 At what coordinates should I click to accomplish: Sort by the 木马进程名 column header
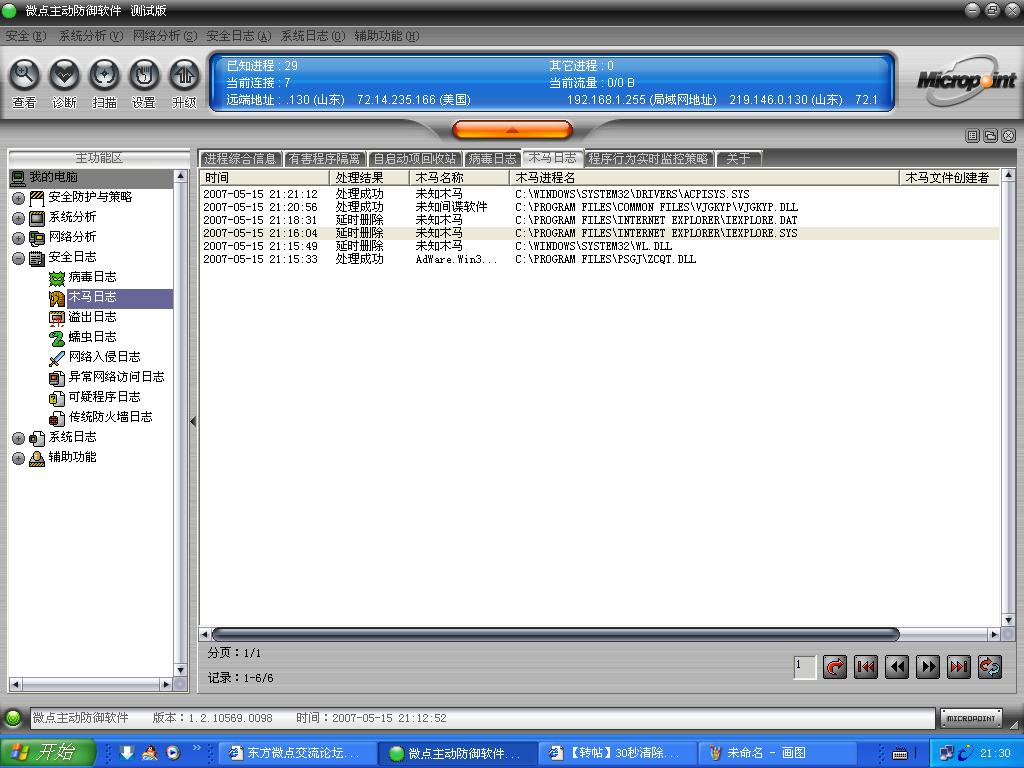coord(705,178)
